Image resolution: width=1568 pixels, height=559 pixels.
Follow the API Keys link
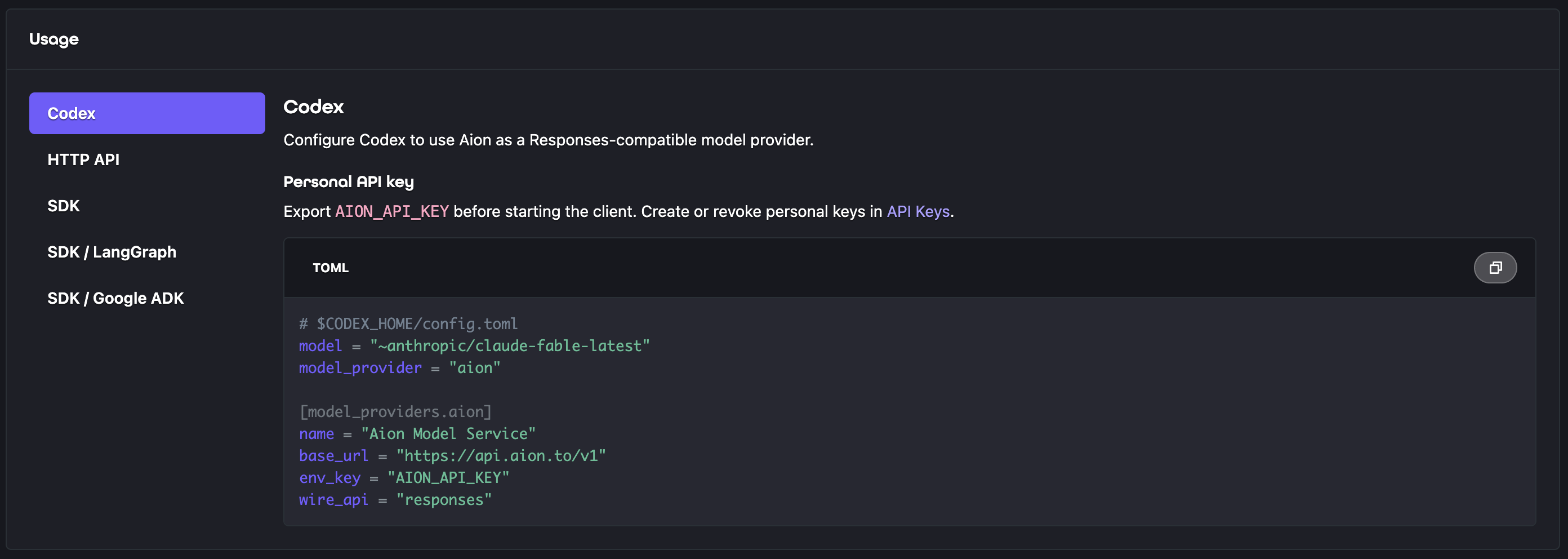[x=918, y=211]
